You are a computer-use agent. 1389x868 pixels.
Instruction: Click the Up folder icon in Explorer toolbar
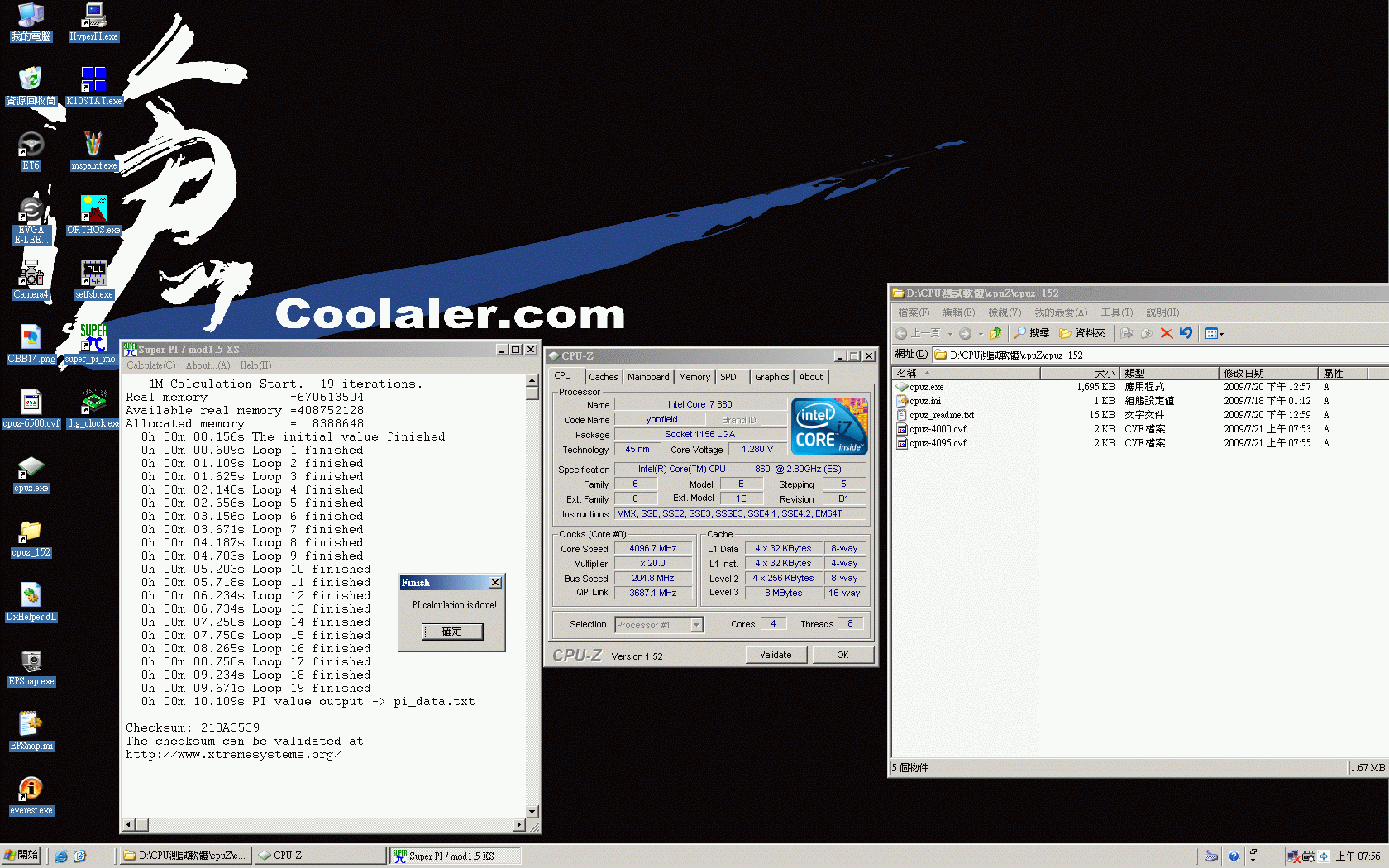(x=995, y=333)
